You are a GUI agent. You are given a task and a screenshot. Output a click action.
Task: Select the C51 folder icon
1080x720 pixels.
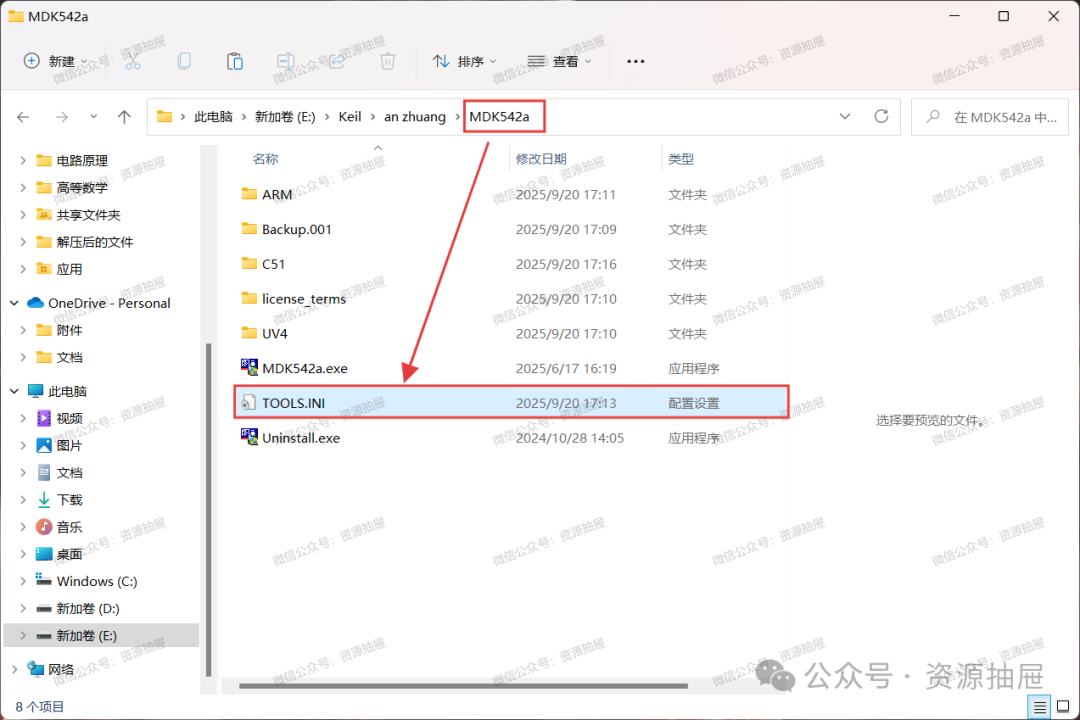[x=249, y=263]
